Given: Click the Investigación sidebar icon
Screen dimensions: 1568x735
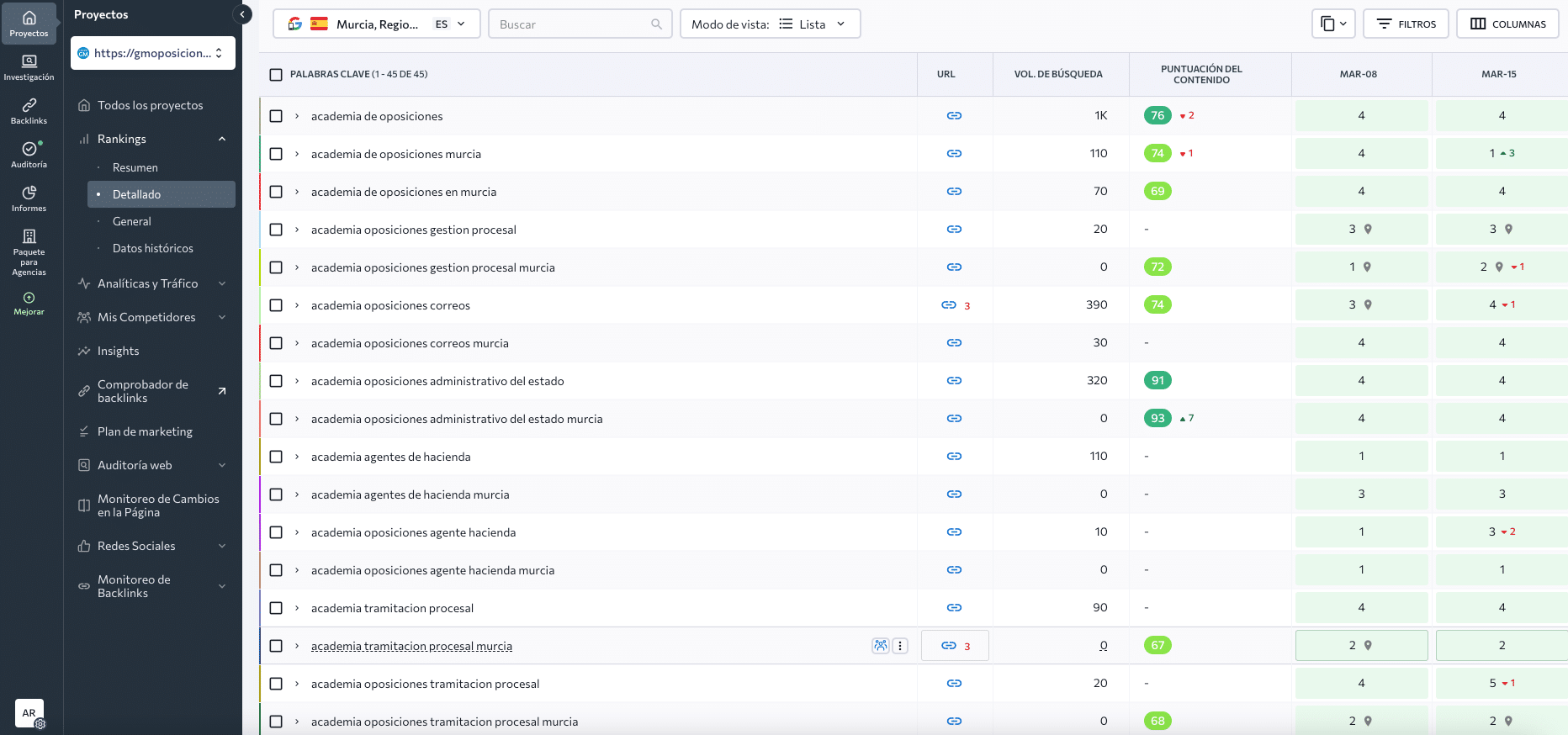Looking at the screenshot, I should click(29, 66).
